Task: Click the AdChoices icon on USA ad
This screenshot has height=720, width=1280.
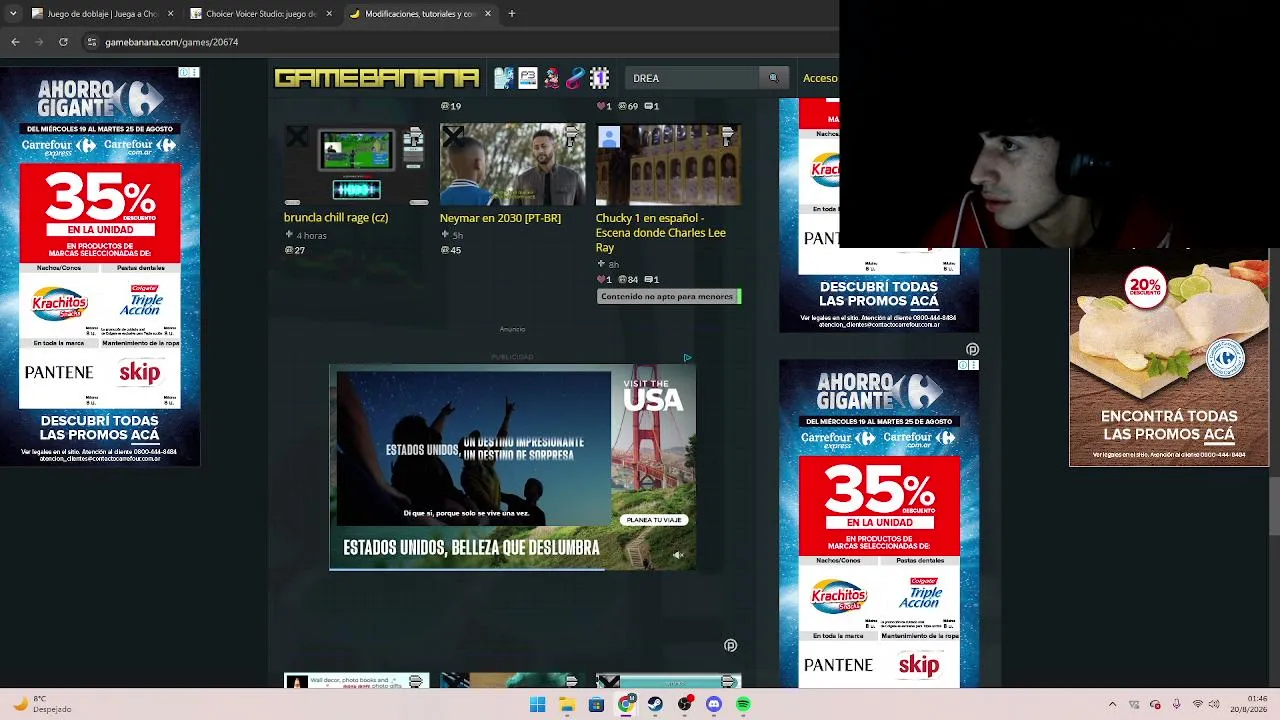Action: (x=687, y=358)
